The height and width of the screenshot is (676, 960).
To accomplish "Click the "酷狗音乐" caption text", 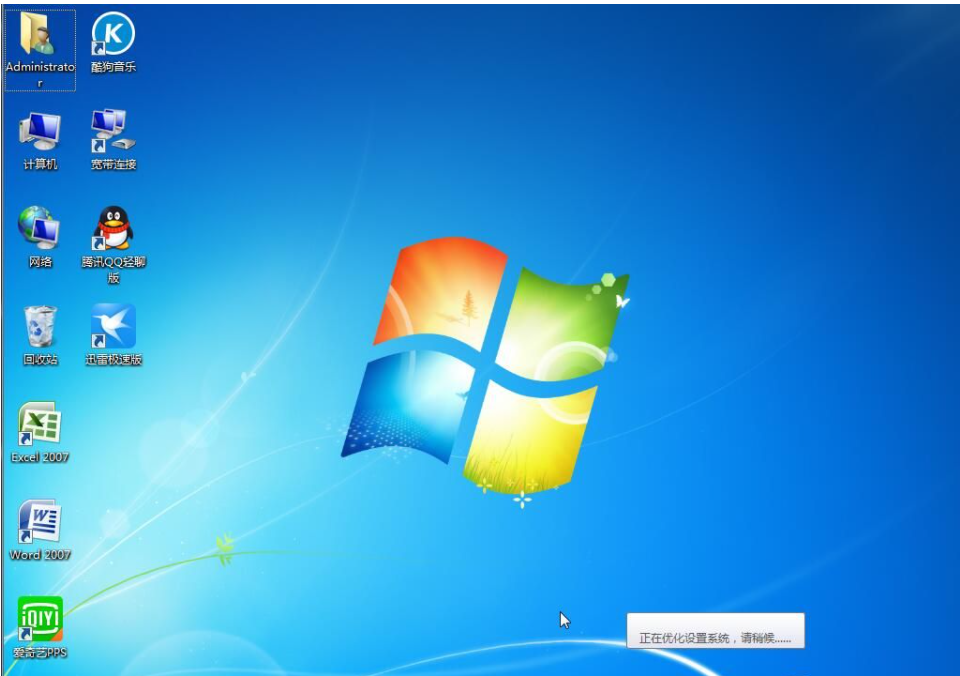I will coord(113,67).
